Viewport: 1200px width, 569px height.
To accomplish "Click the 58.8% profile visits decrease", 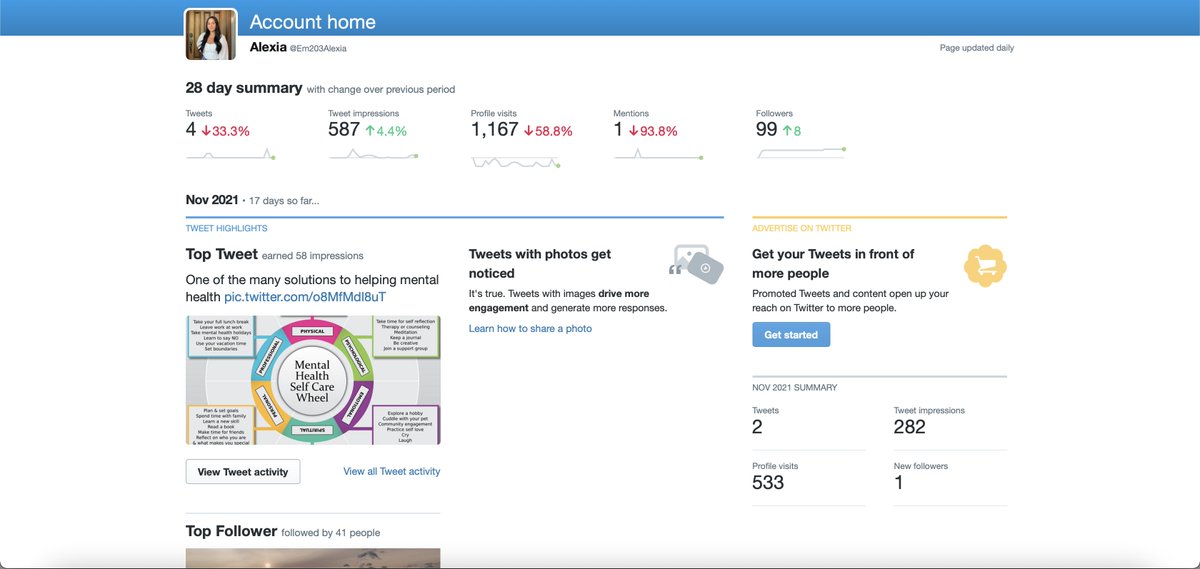I will (x=548, y=131).
